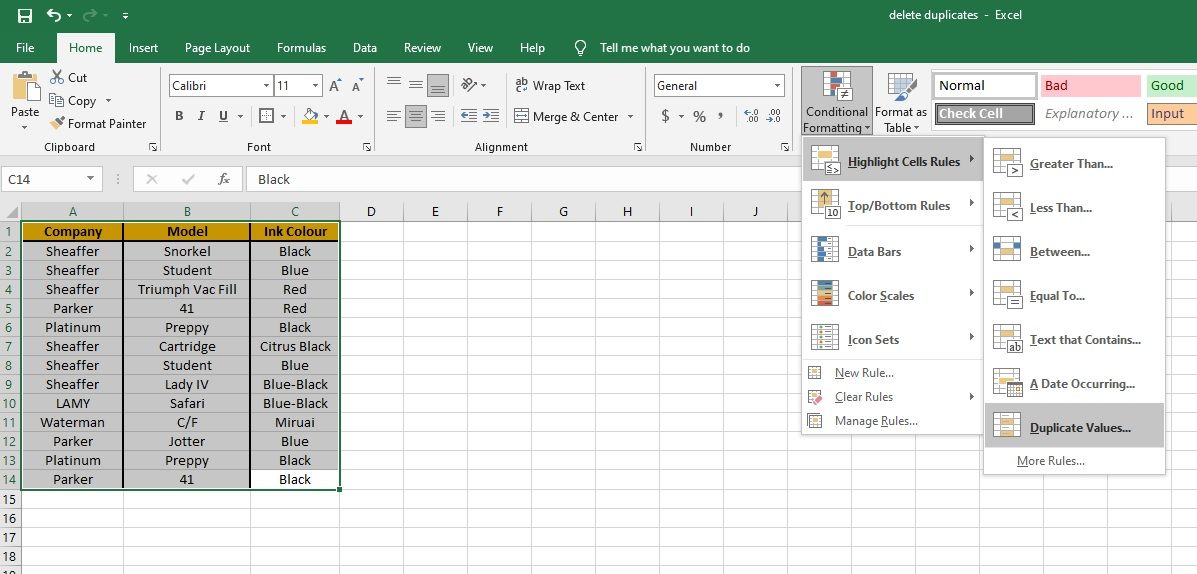Click the Save icon in title bar
The height and width of the screenshot is (574, 1197).
pos(25,15)
